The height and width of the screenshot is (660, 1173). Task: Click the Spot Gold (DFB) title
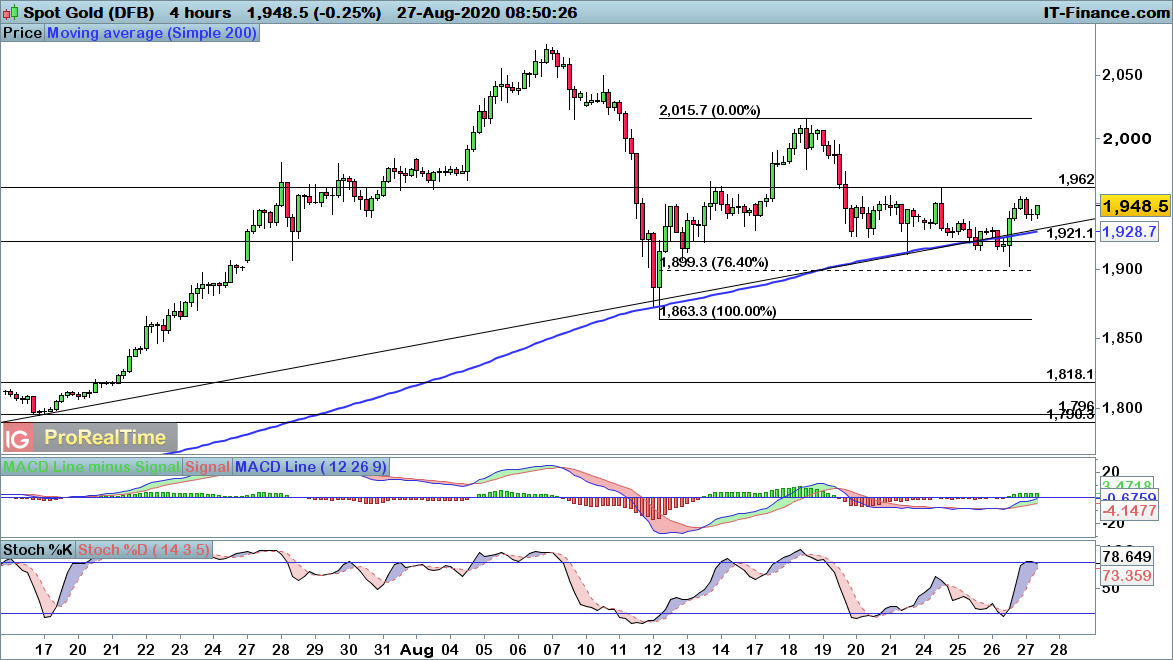88,13
